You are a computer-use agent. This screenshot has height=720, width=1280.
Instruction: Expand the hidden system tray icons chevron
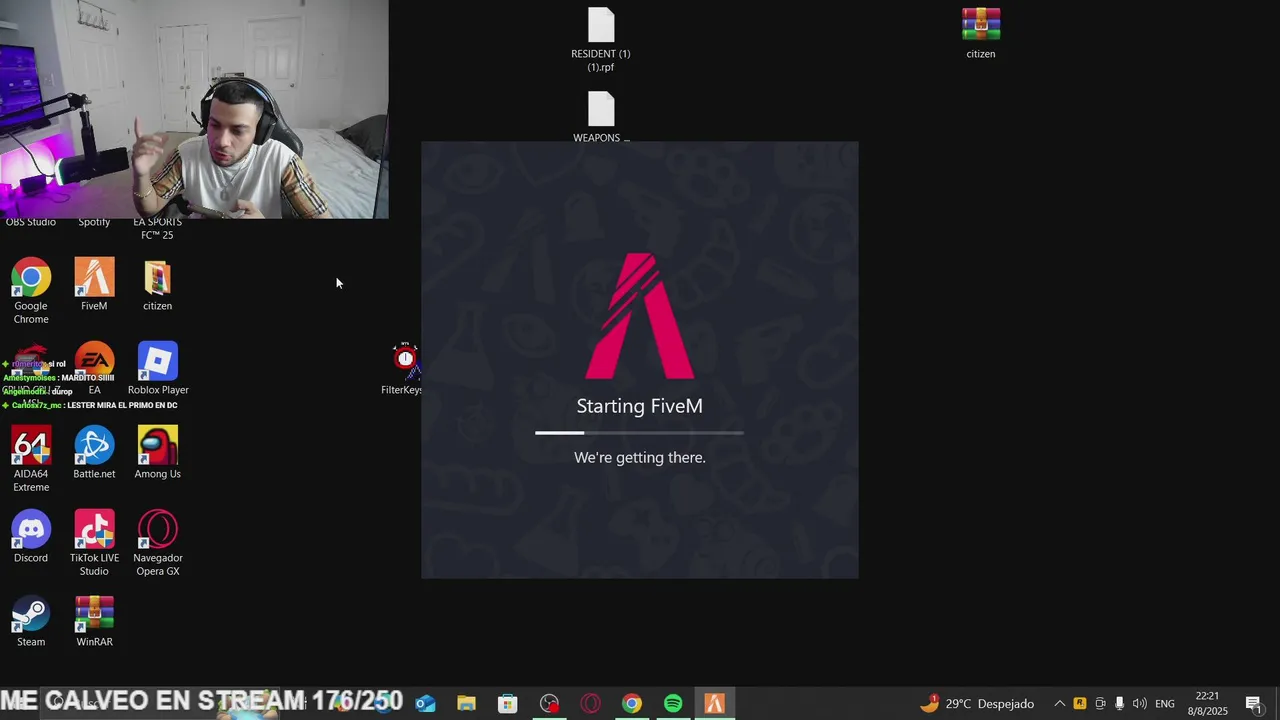[1059, 704]
